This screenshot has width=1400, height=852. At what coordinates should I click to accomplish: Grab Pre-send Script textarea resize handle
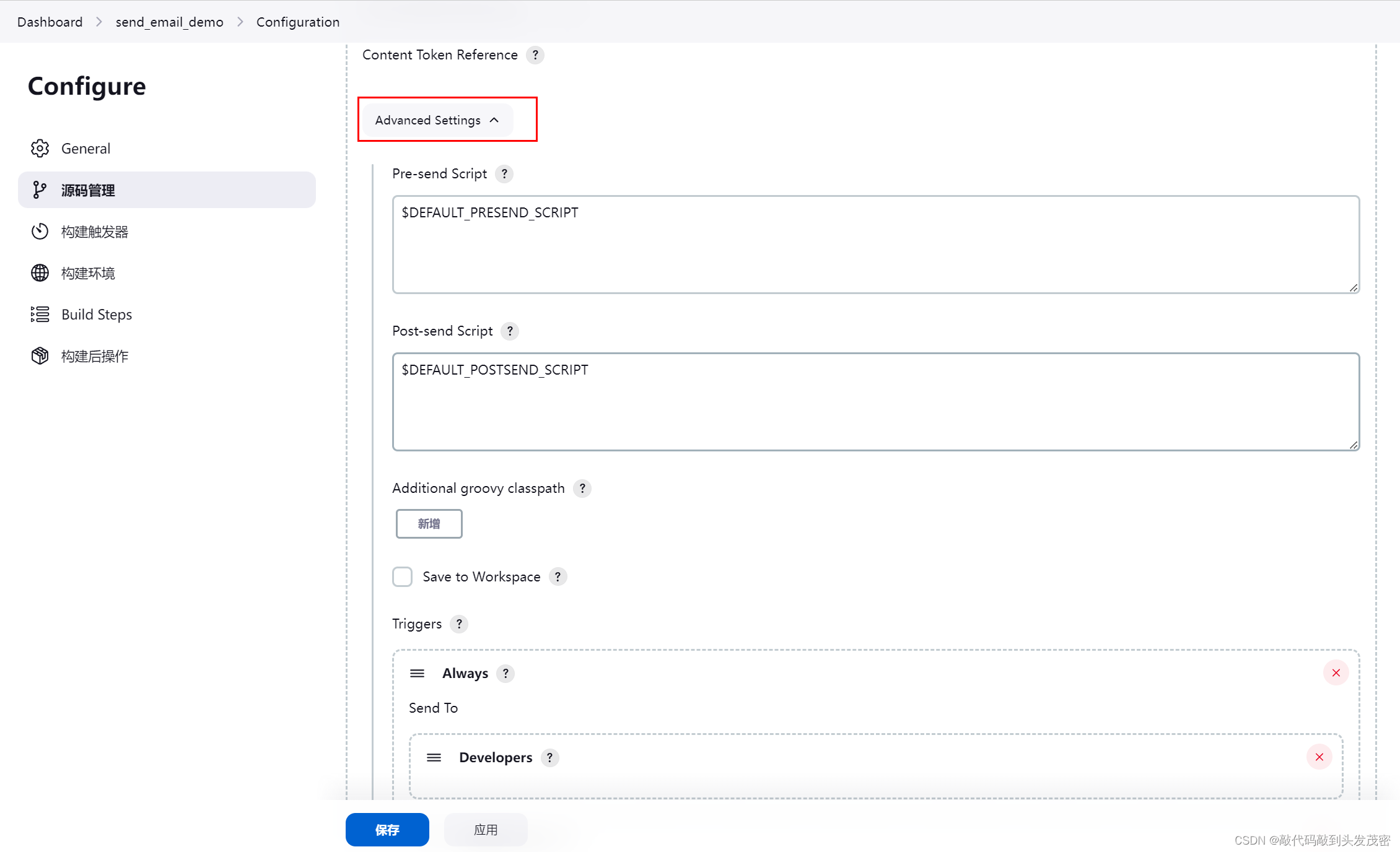[x=1354, y=288]
